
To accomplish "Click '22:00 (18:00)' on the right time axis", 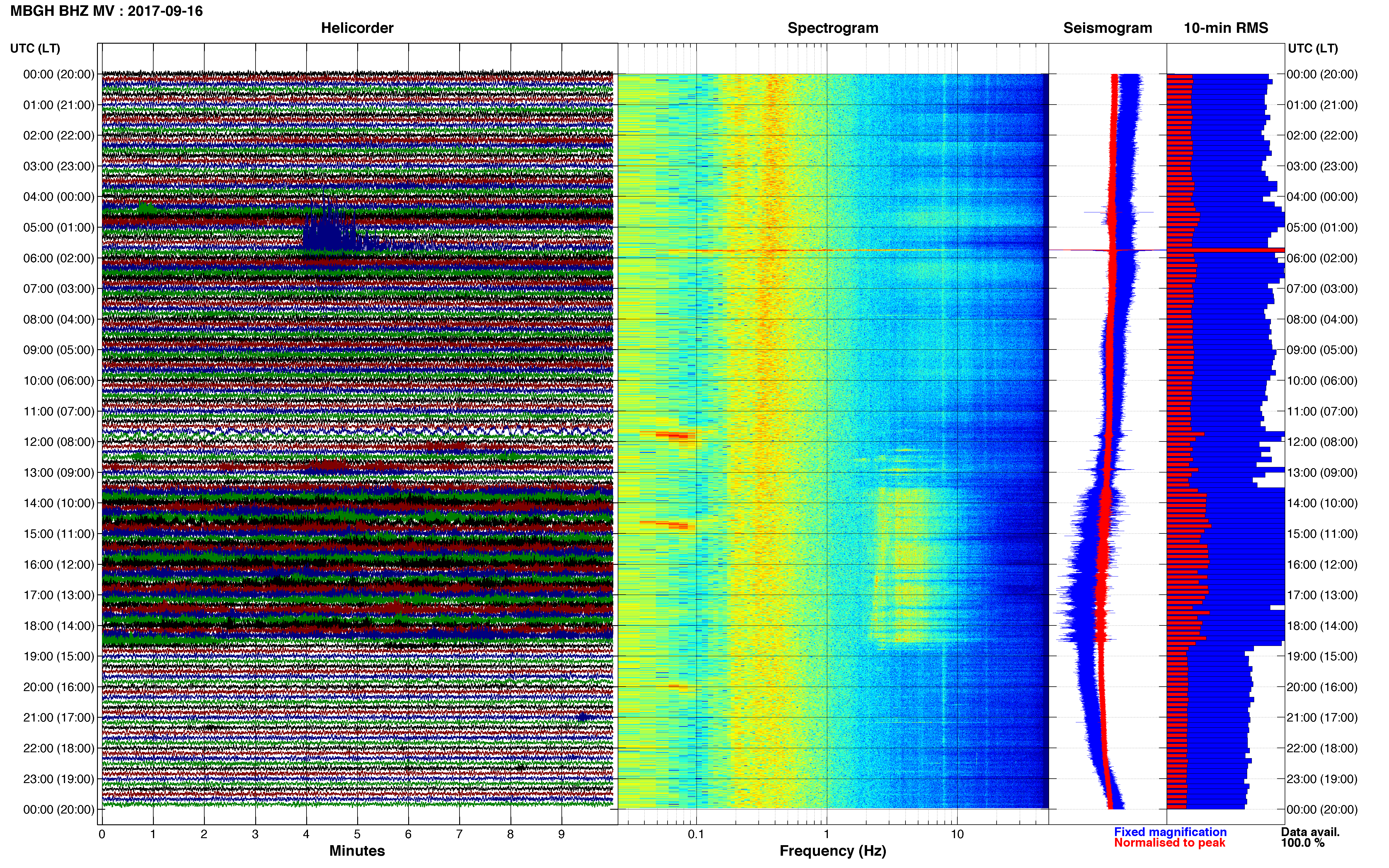I will (x=1322, y=748).
